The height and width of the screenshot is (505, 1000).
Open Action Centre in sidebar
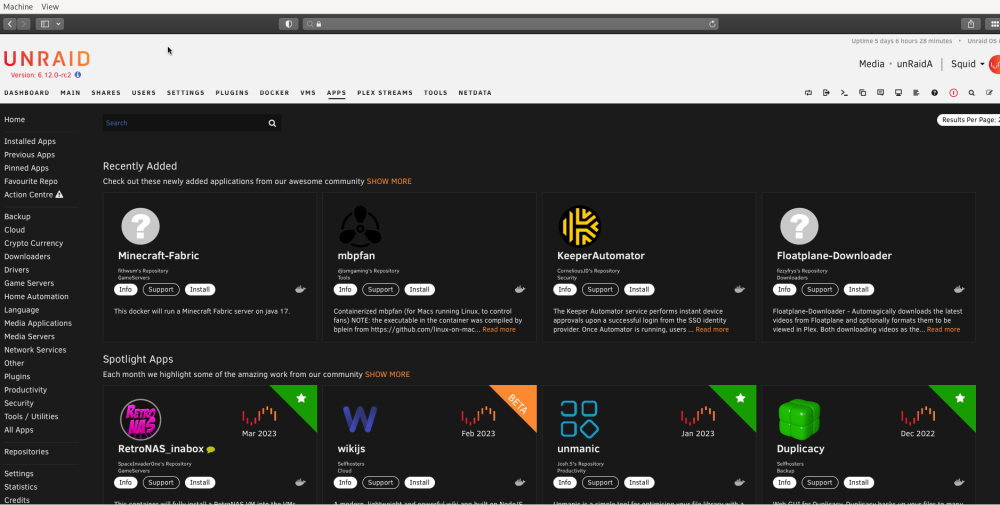click(34, 195)
